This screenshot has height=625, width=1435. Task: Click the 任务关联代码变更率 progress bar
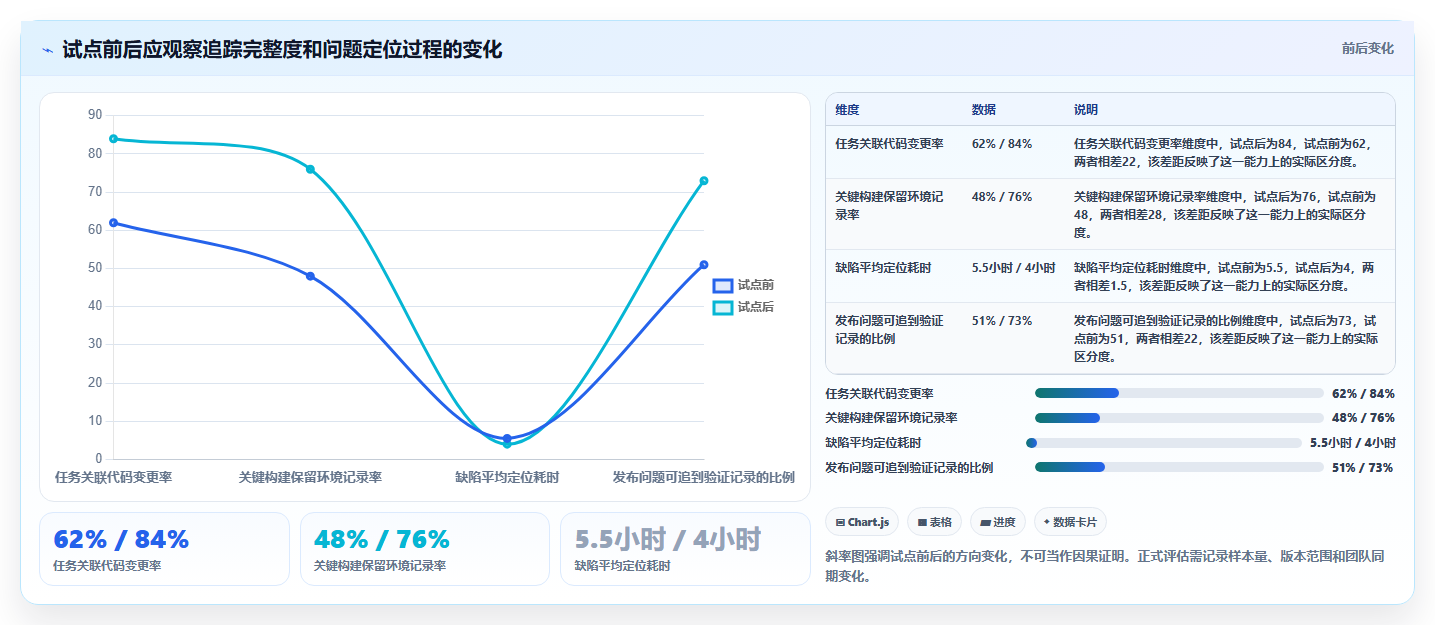[x=1179, y=393]
